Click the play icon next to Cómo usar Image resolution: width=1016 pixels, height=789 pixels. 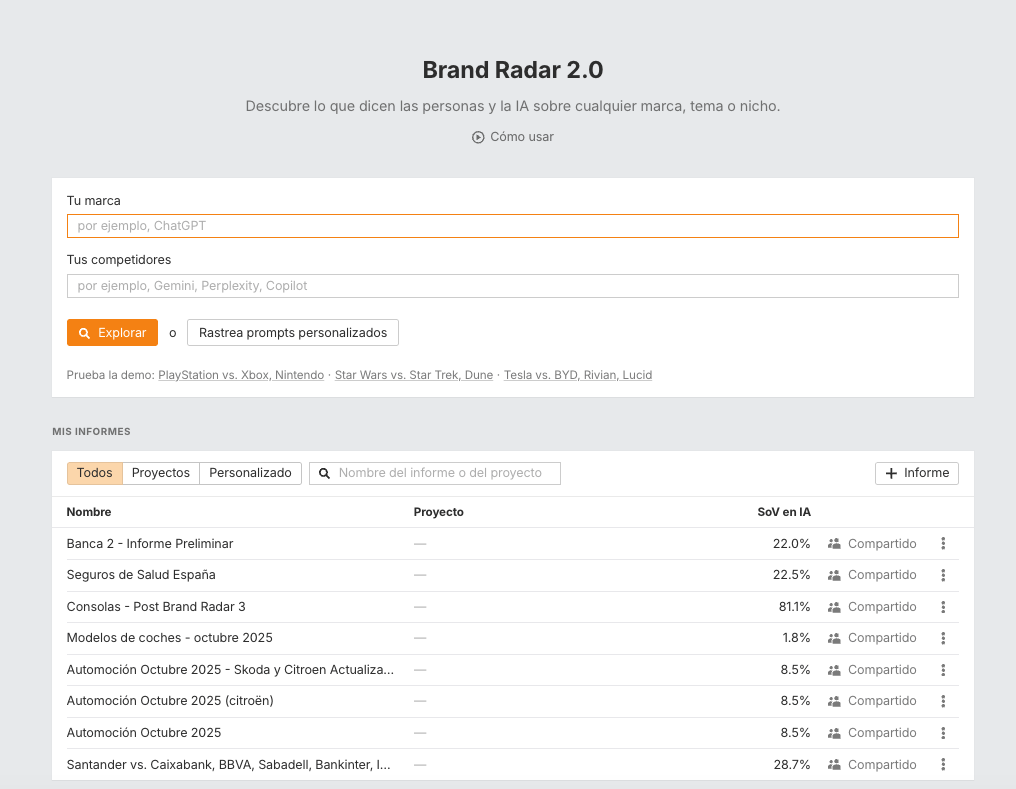click(480, 137)
